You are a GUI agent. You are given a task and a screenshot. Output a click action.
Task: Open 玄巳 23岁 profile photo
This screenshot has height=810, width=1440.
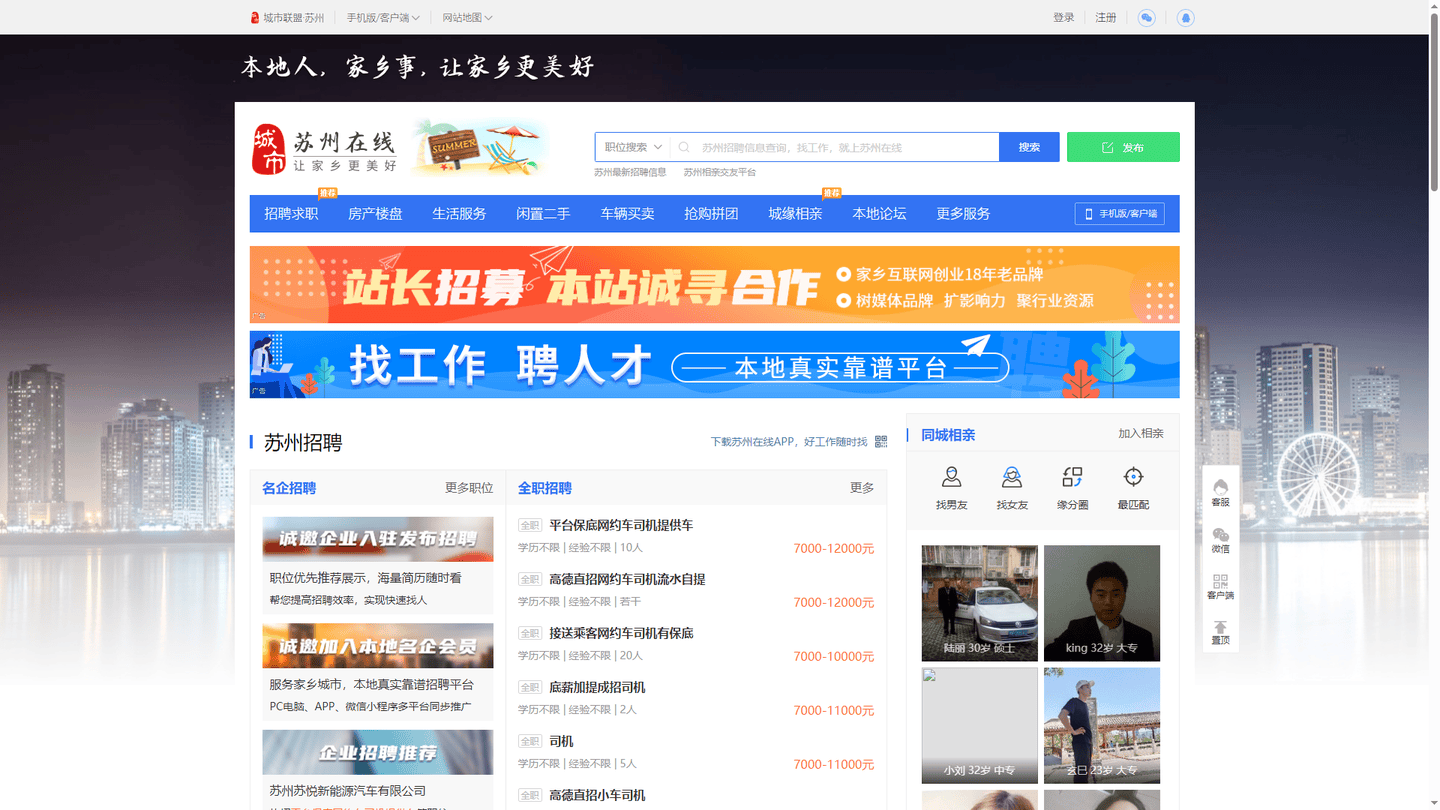[x=1102, y=726]
